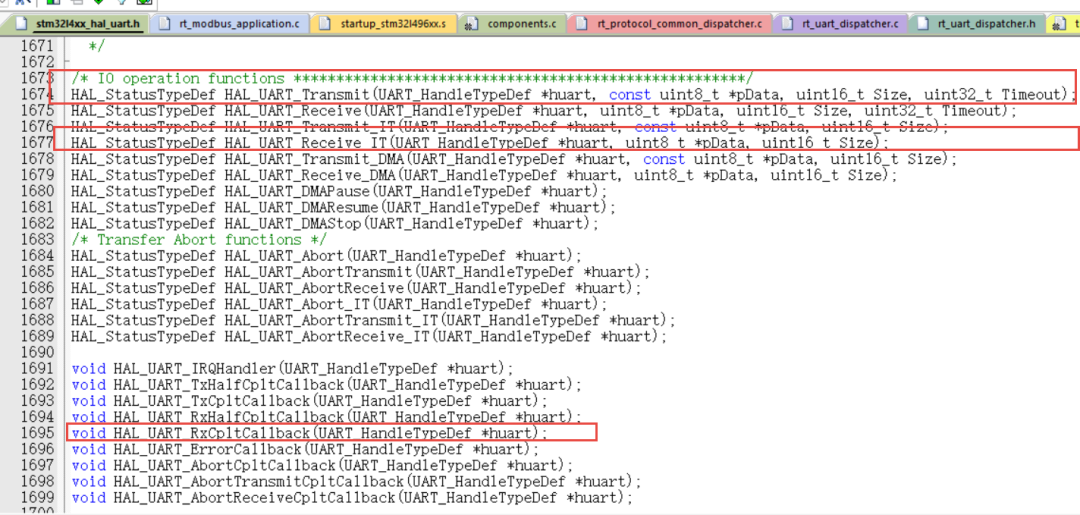
Task: Select the rt_protocol_common_dispatcher.c tab
Action: 672,24
